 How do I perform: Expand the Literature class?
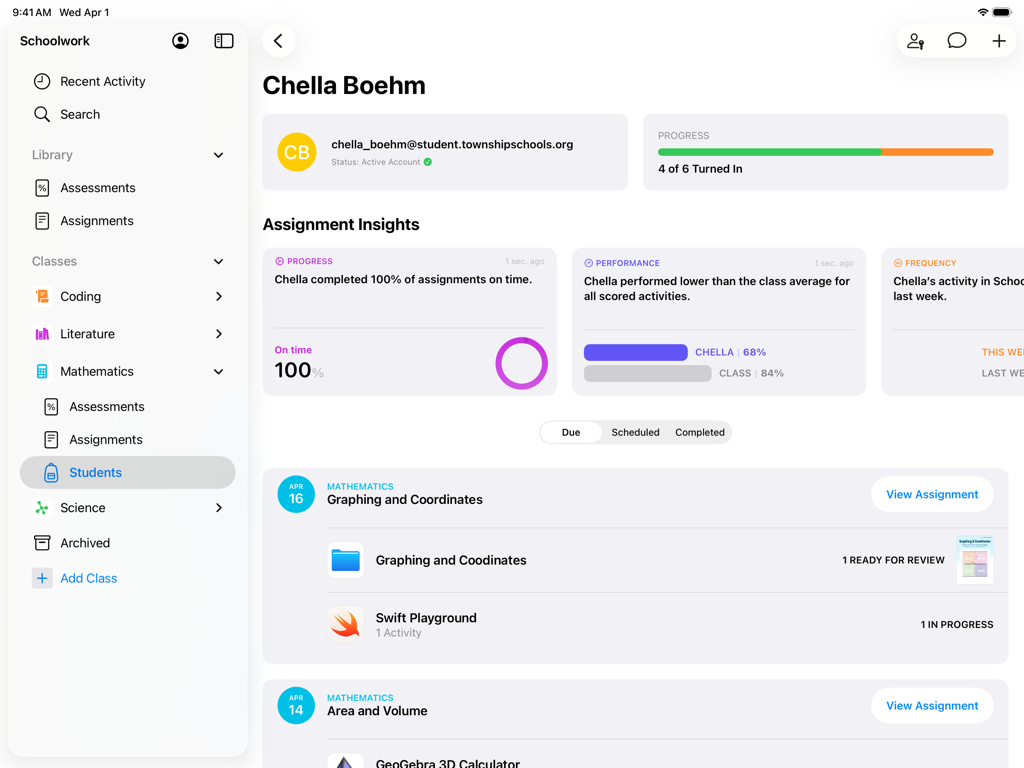tap(218, 333)
